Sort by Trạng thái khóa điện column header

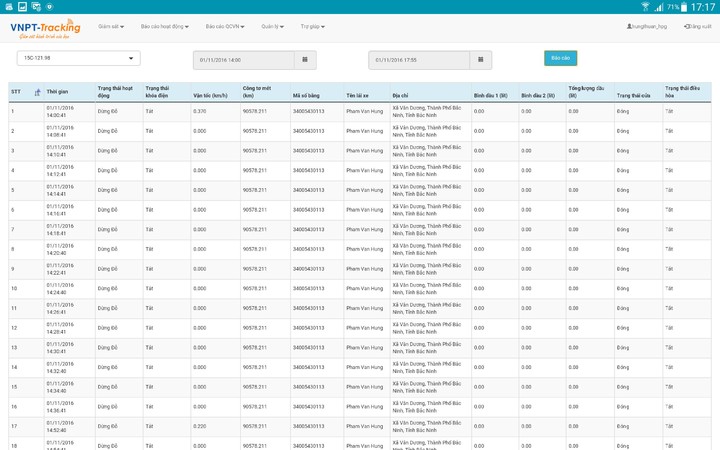pos(167,92)
